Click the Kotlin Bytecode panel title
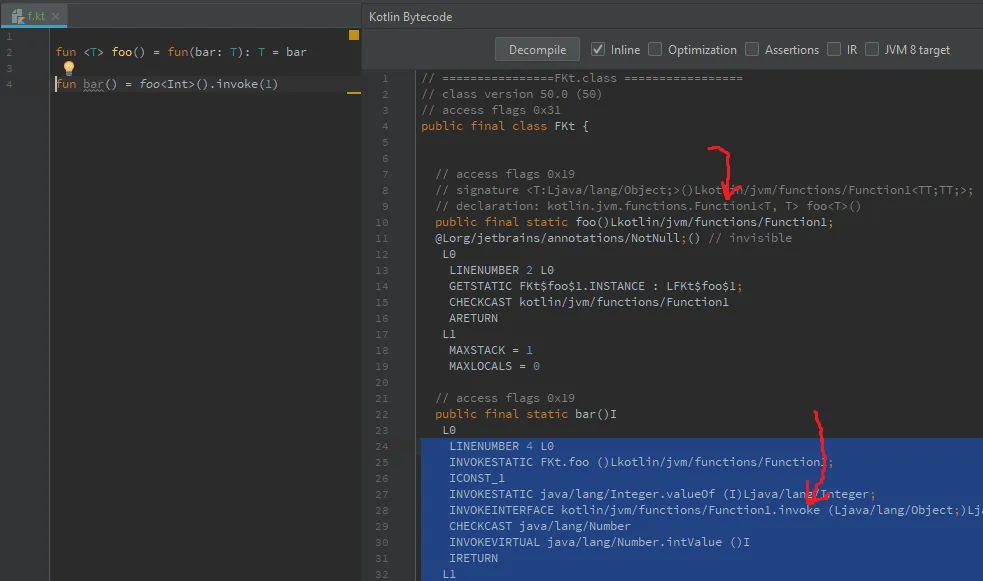 [410, 17]
